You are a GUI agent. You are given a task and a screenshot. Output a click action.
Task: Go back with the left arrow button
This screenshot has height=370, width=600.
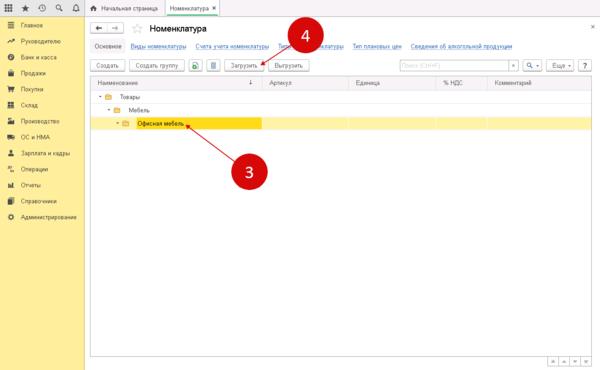point(99,28)
